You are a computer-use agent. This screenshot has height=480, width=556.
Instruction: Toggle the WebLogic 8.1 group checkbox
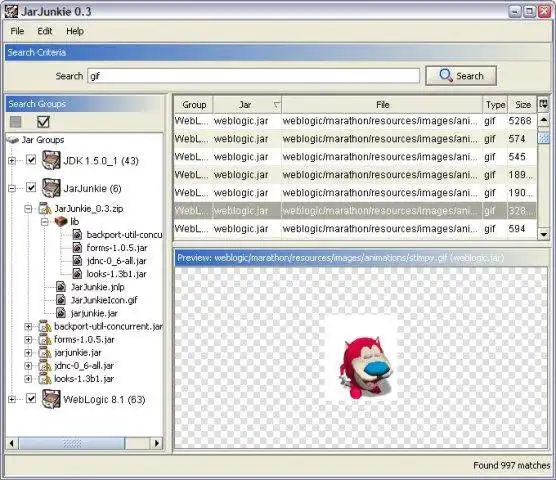pyautogui.click(x=31, y=398)
